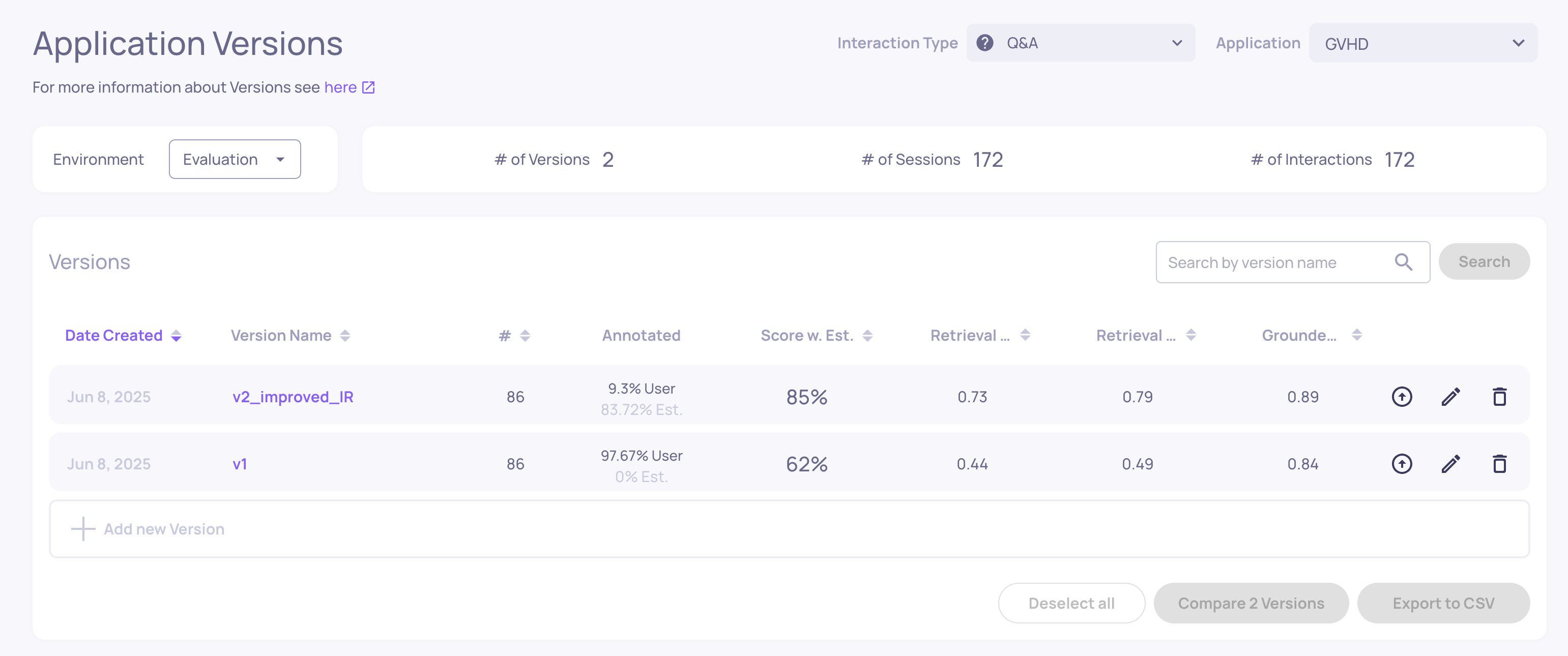Click the Export to CSV button
Screen dimensions: 1568x656
pos(1443,603)
